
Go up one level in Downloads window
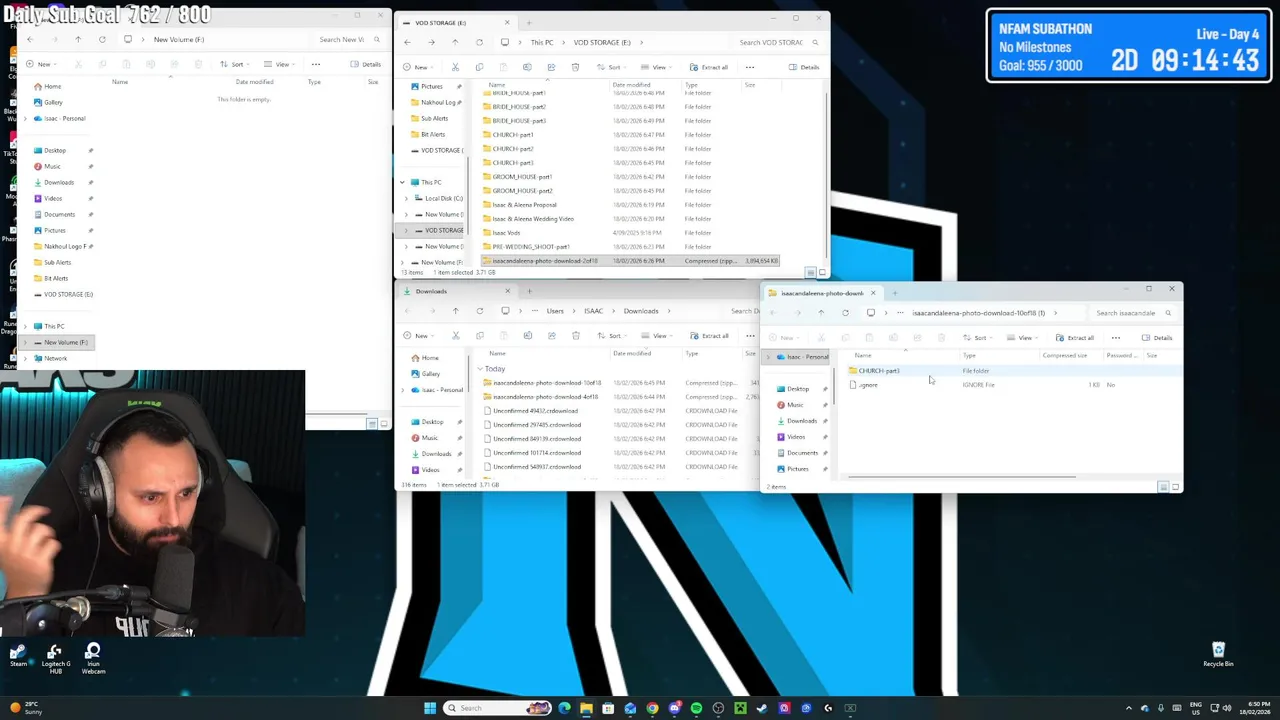[x=455, y=311]
